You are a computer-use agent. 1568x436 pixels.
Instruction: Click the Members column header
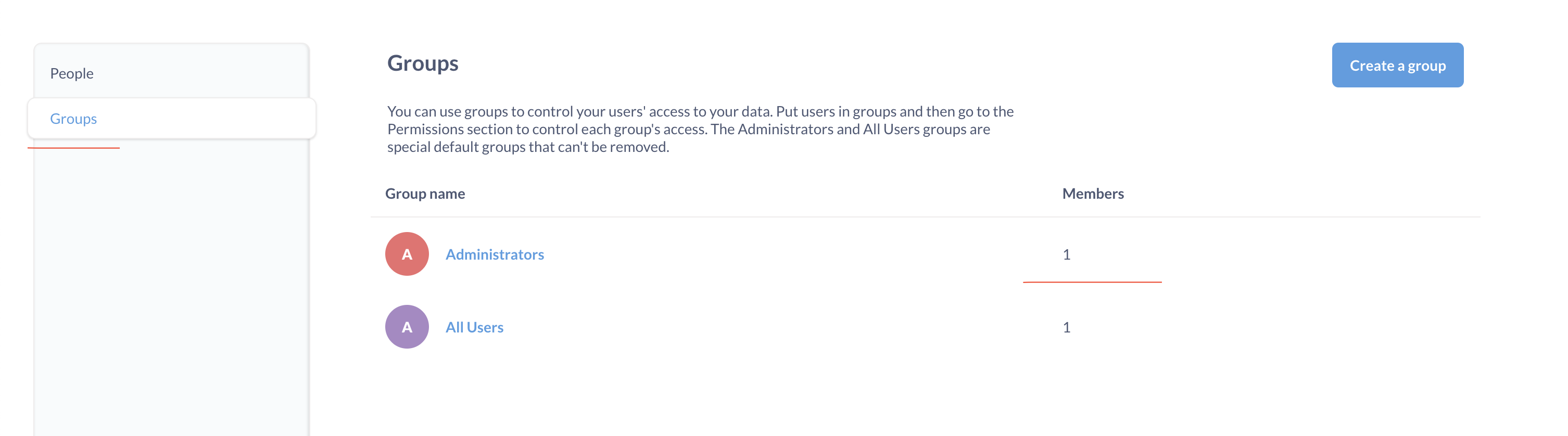click(x=1093, y=194)
